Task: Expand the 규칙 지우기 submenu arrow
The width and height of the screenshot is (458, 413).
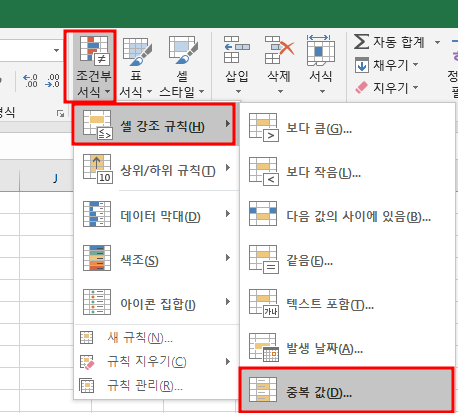Action: (x=228, y=361)
